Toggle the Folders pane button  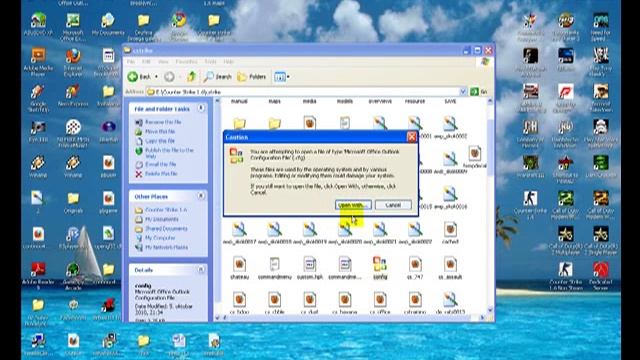point(252,76)
